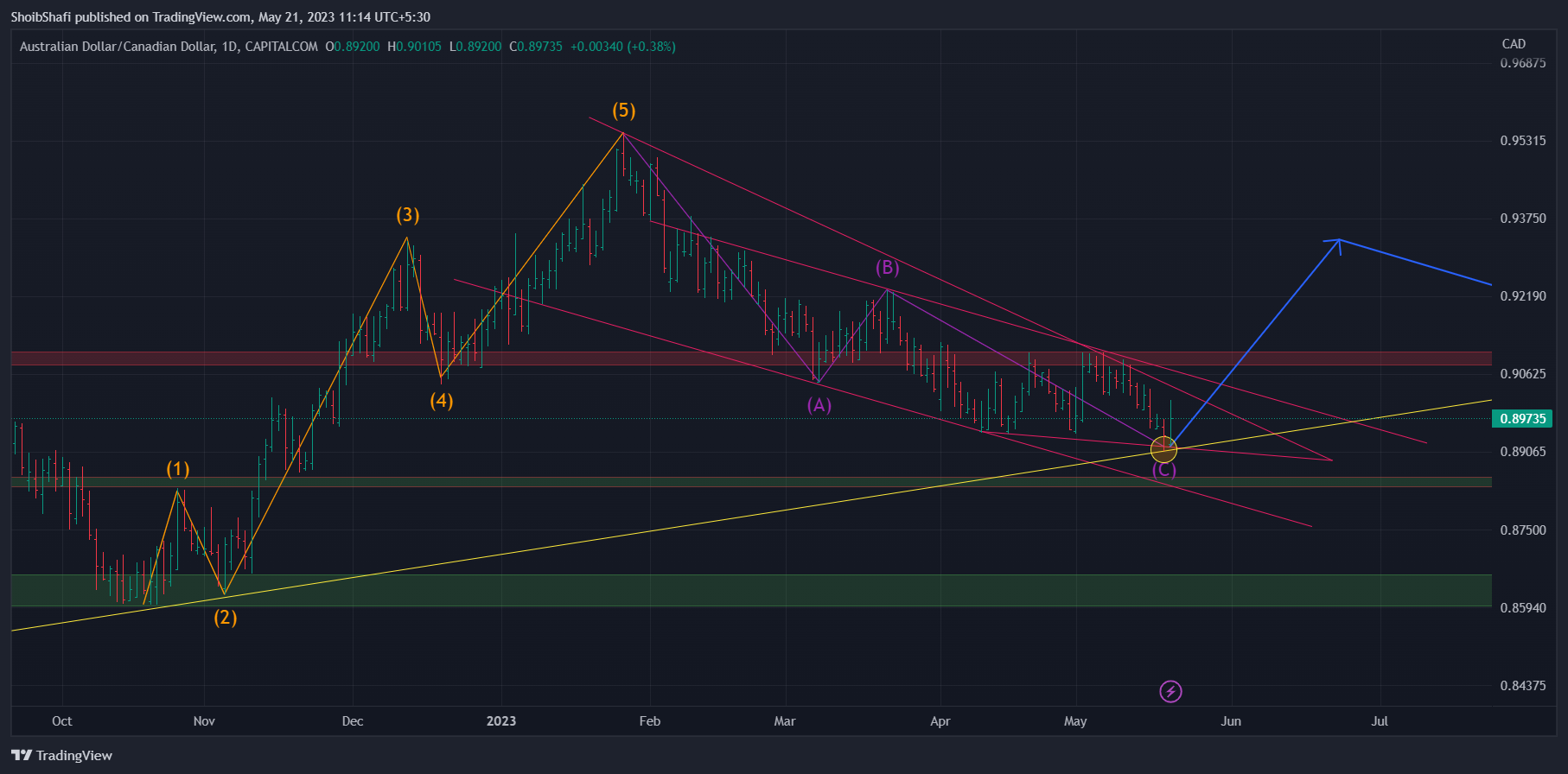Screen dimensions: 1568x774
Task: Select the orange wave label (4)
Action: (442, 401)
